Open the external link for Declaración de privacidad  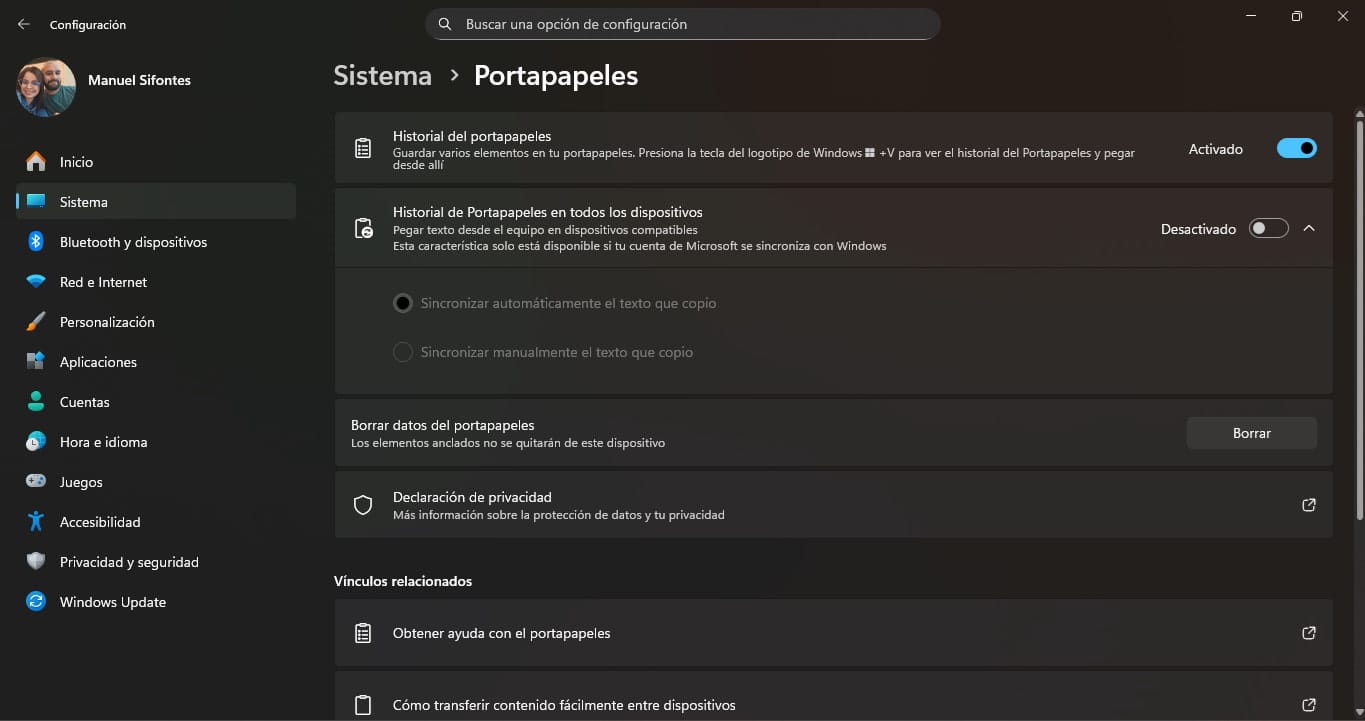1308,505
